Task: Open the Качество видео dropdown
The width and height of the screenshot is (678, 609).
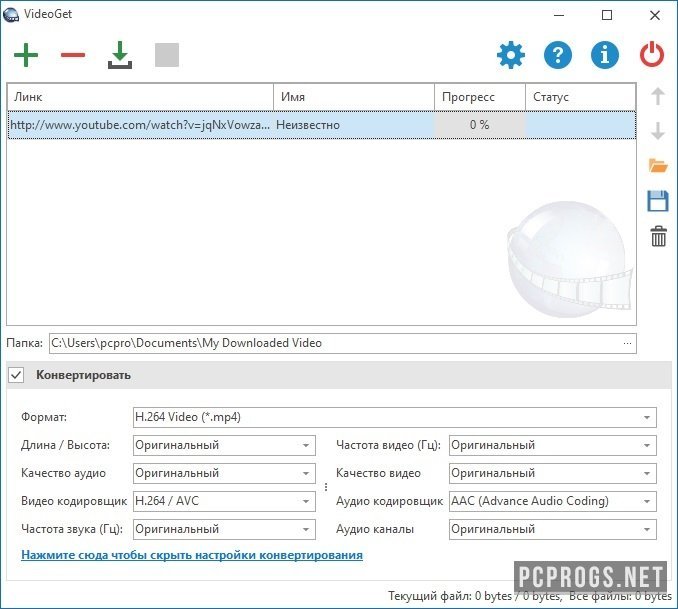Action: click(553, 473)
